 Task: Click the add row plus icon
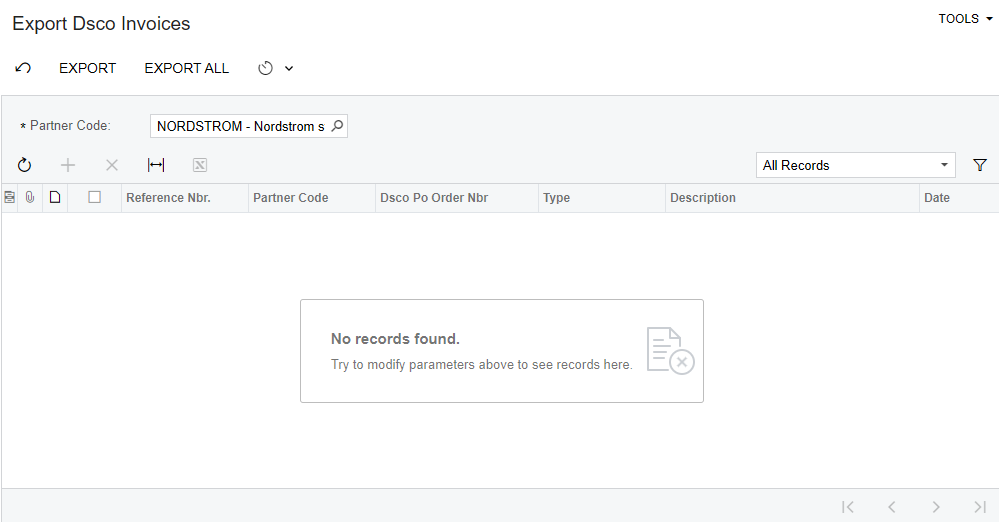pos(68,165)
